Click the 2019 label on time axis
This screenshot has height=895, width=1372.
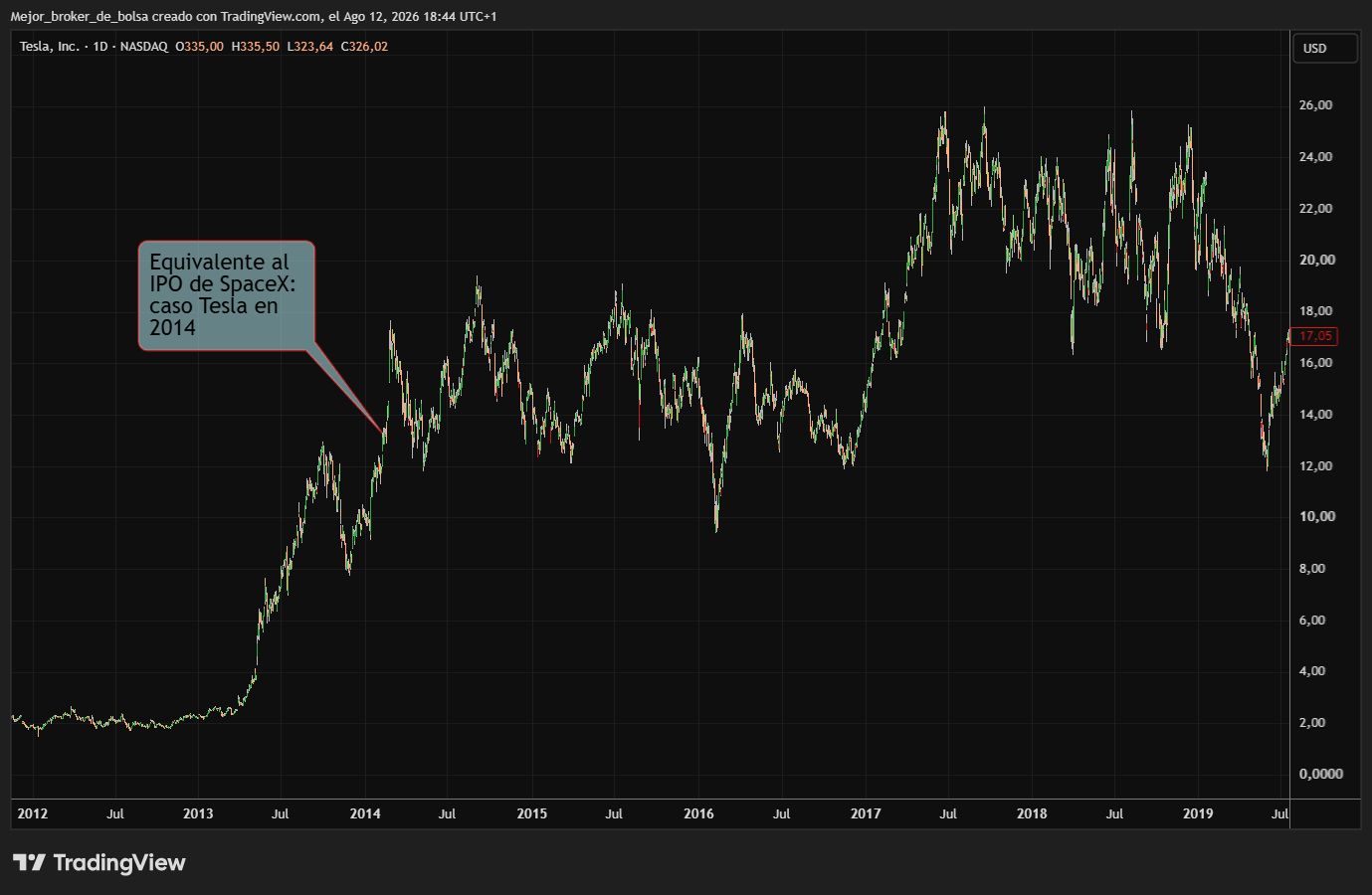click(1198, 813)
